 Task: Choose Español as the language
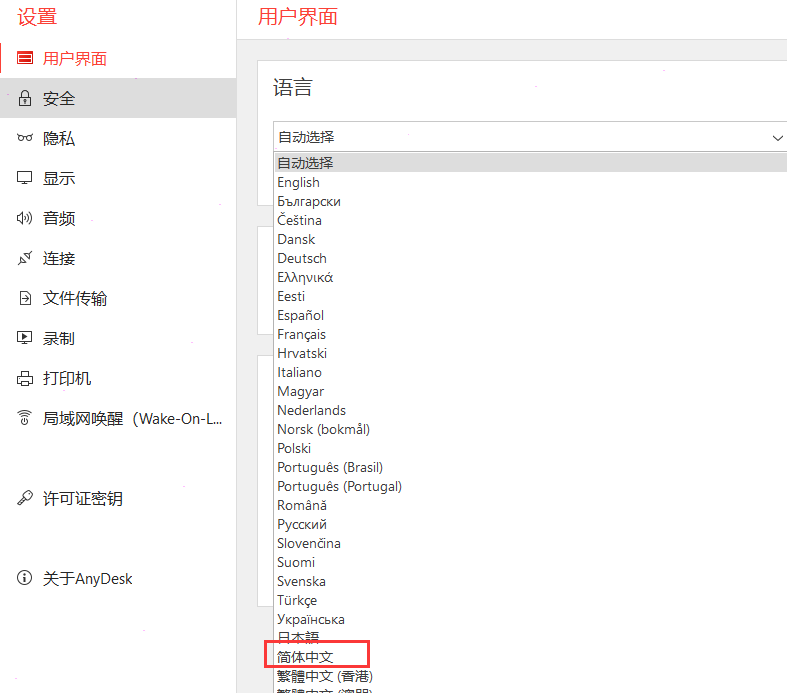[x=531, y=315]
